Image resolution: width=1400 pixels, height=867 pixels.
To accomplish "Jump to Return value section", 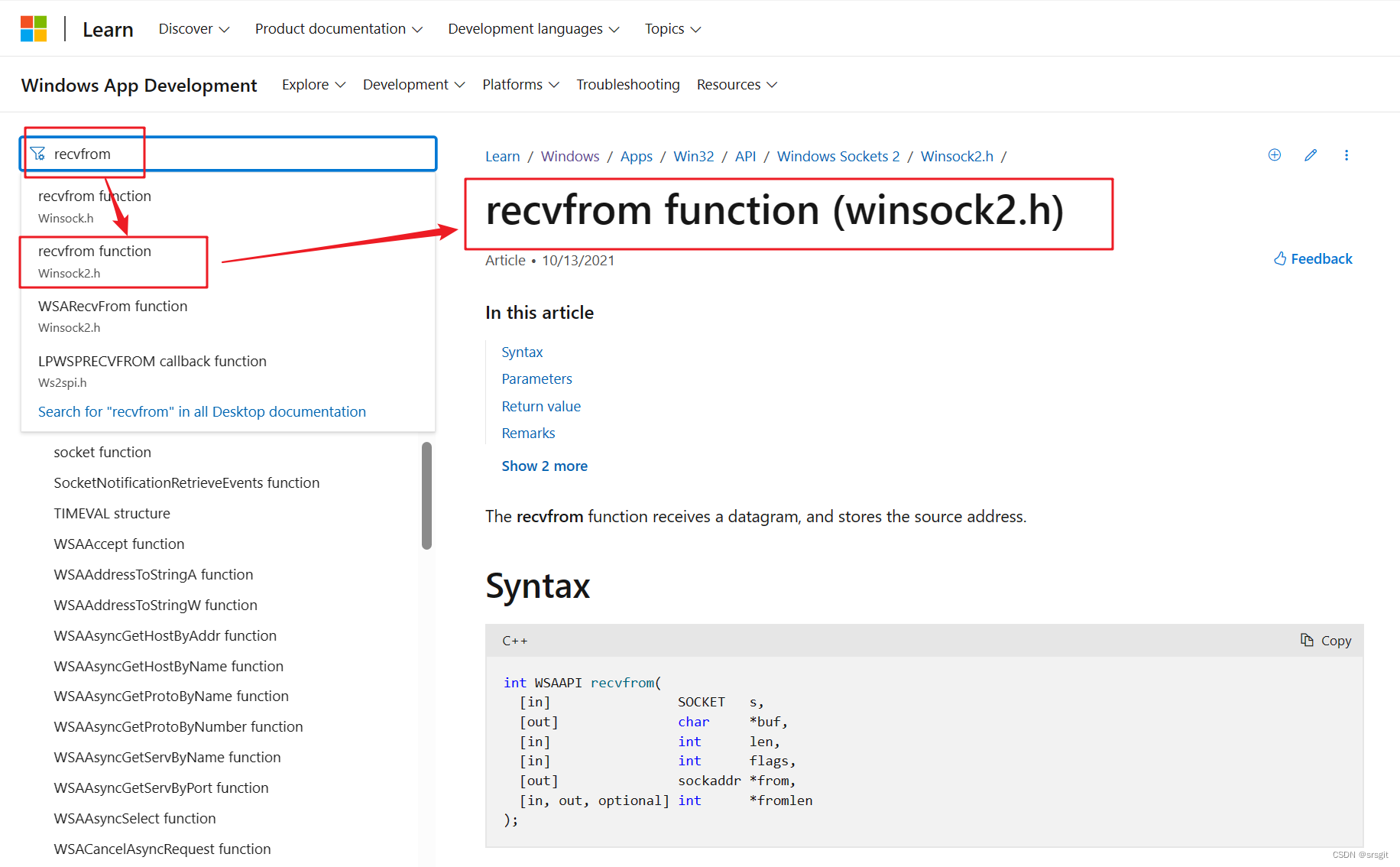I will point(541,406).
